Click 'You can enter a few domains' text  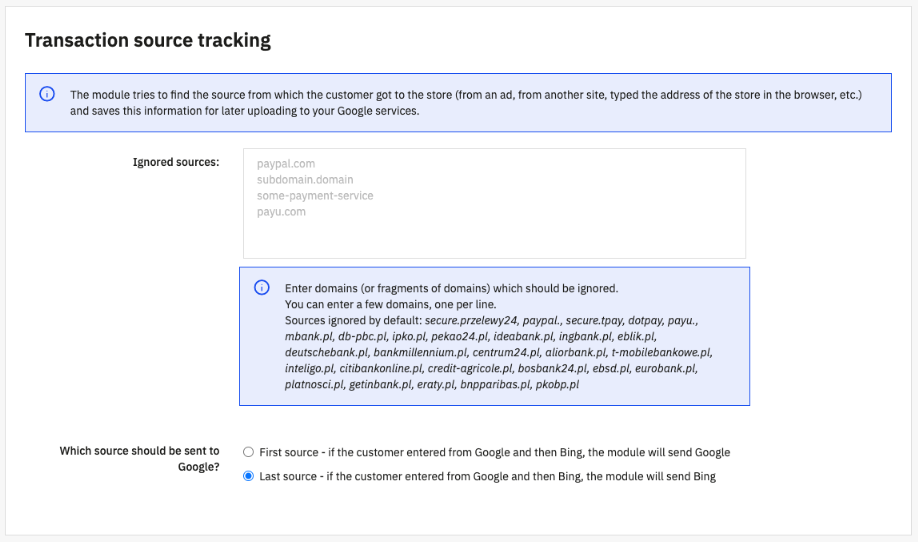coord(390,304)
